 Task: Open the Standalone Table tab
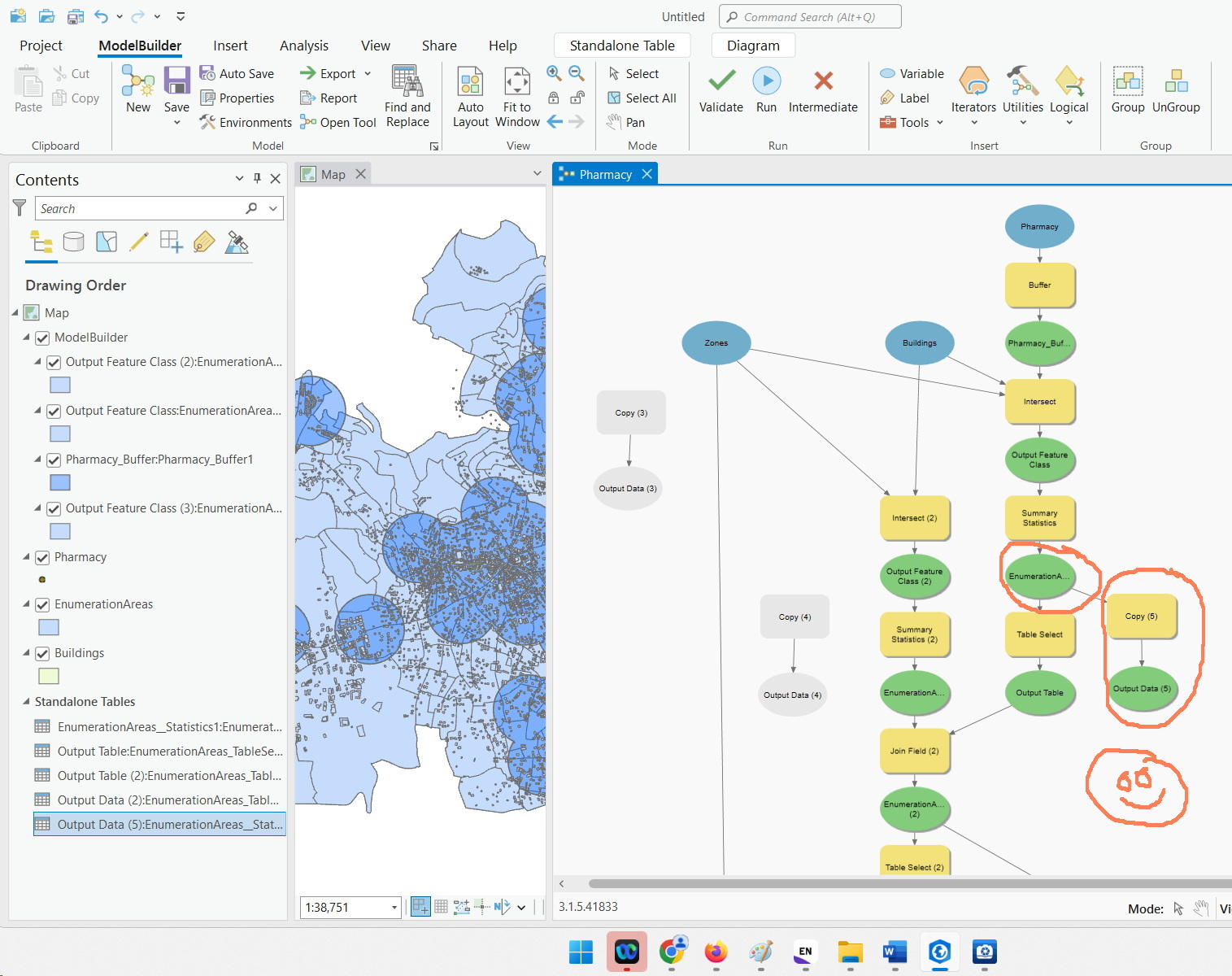pyautogui.click(x=622, y=46)
